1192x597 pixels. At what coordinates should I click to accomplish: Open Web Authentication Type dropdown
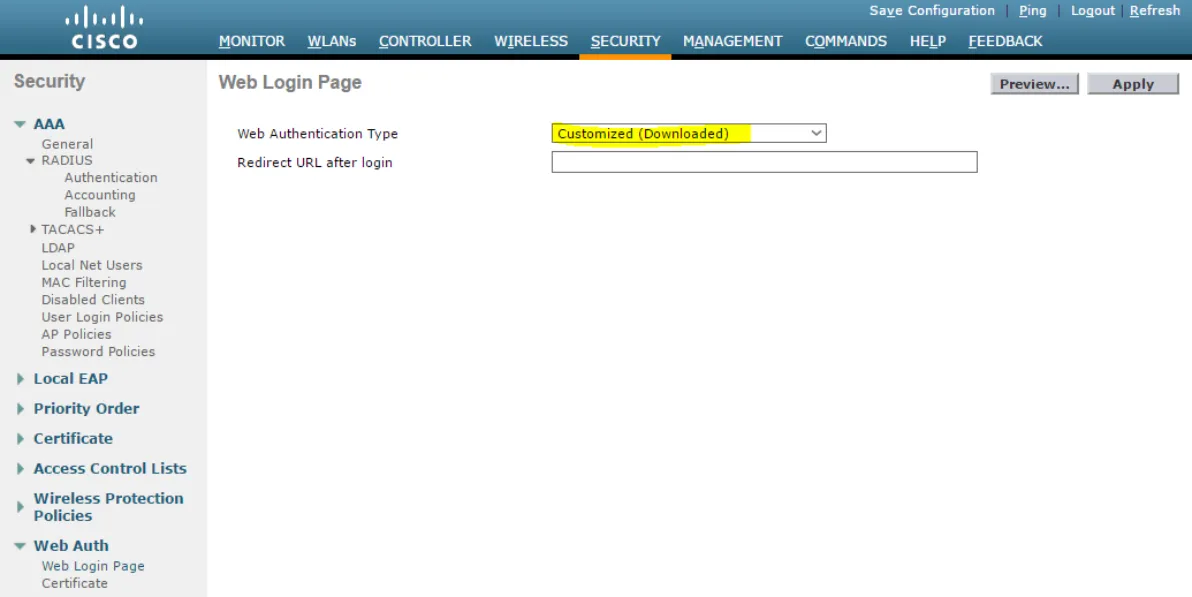click(689, 133)
